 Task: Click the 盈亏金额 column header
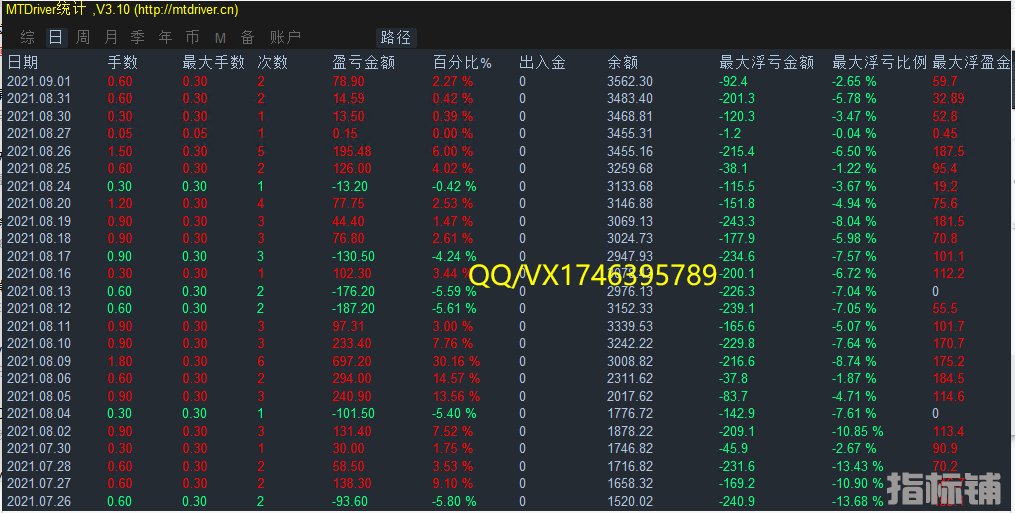pos(363,62)
